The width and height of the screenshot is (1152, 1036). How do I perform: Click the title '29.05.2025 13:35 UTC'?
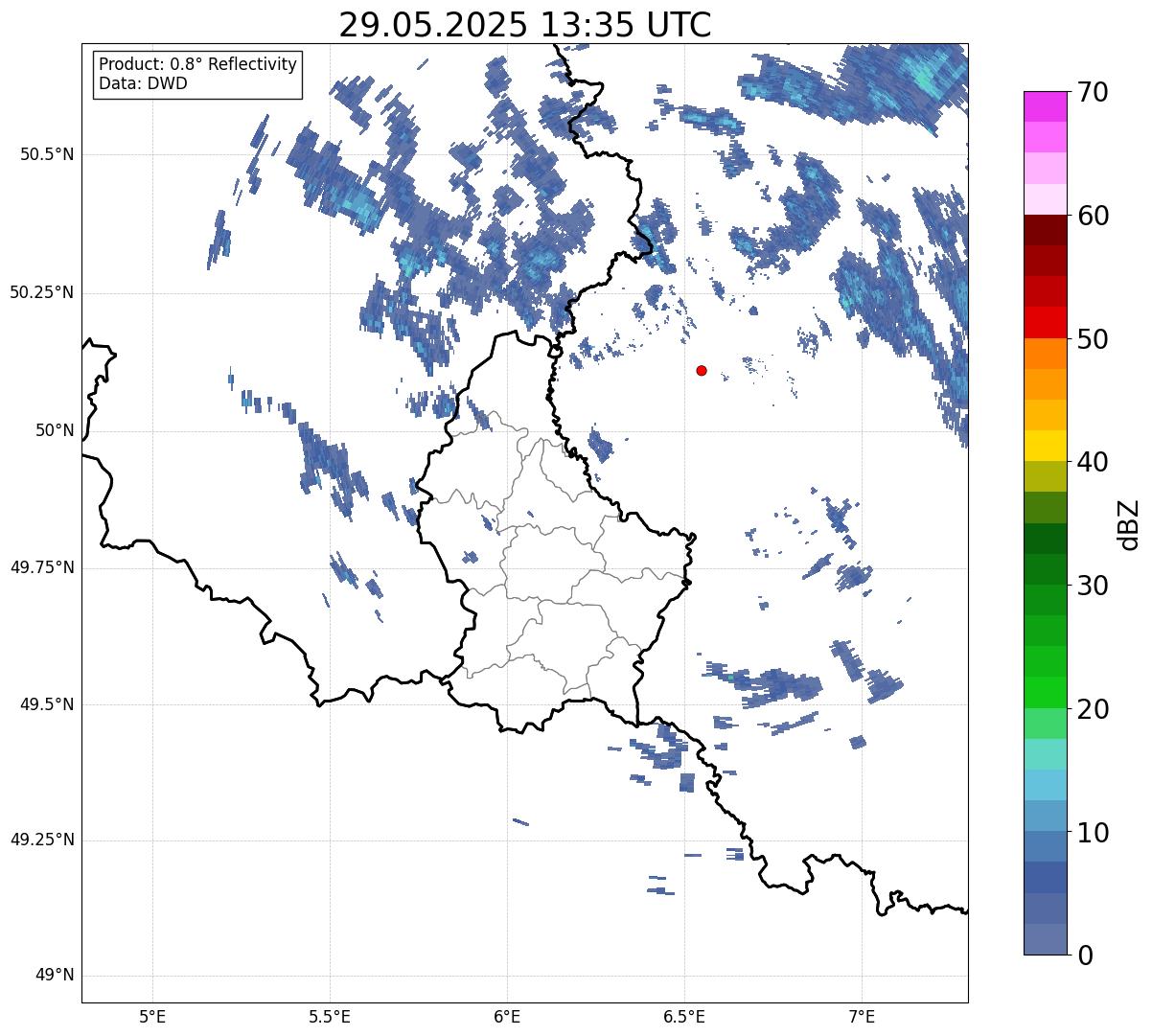coord(525,24)
